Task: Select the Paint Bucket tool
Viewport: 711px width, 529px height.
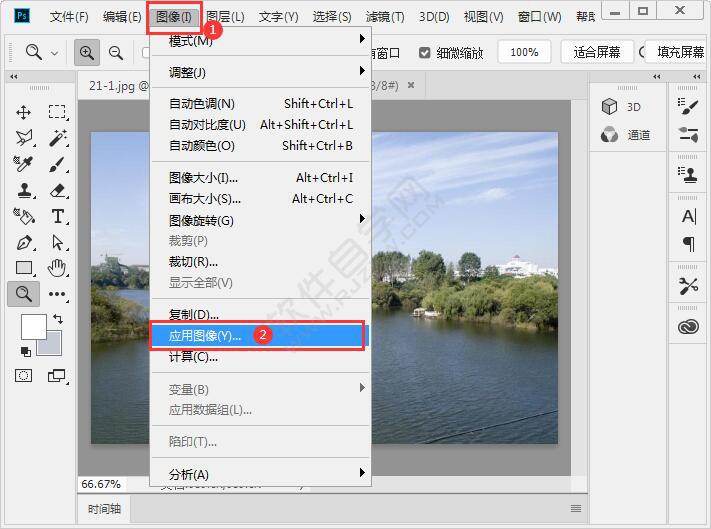Action: [x=24, y=216]
